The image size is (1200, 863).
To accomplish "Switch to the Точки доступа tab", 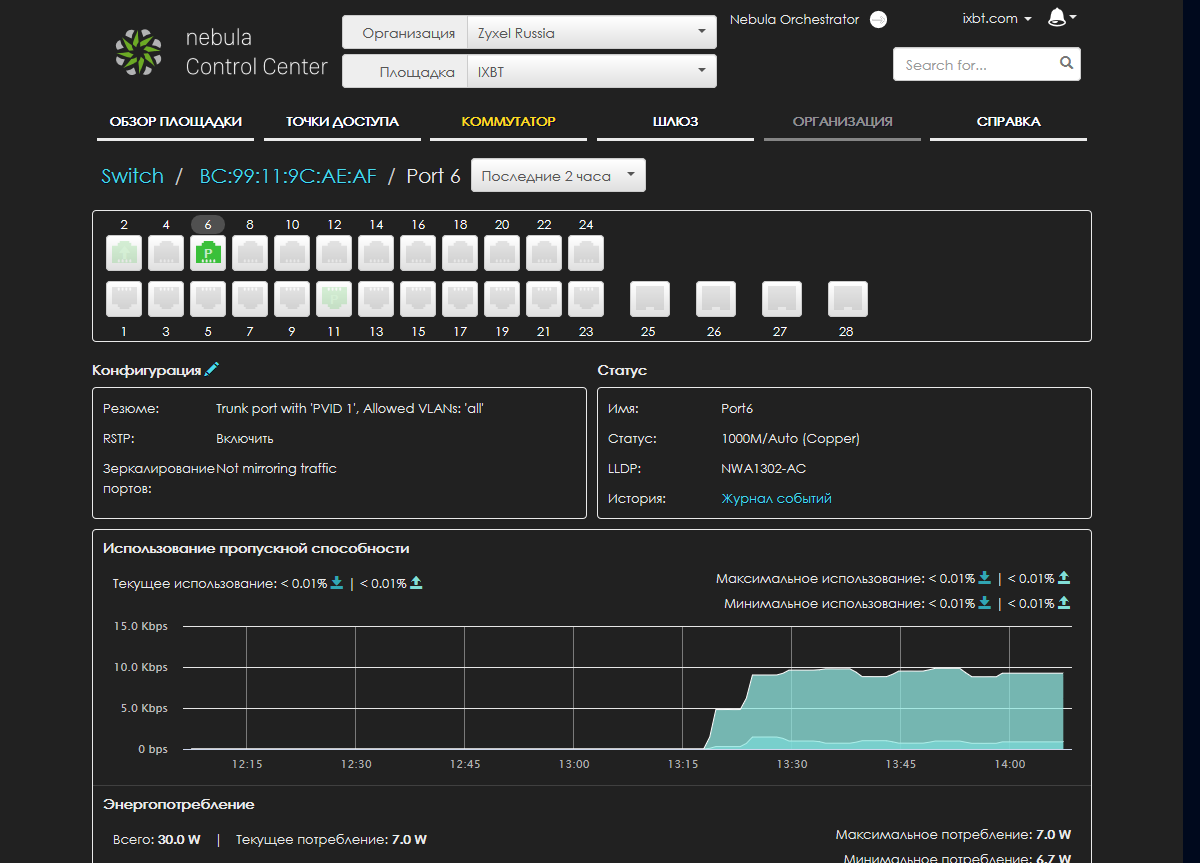I will click(x=342, y=122).
